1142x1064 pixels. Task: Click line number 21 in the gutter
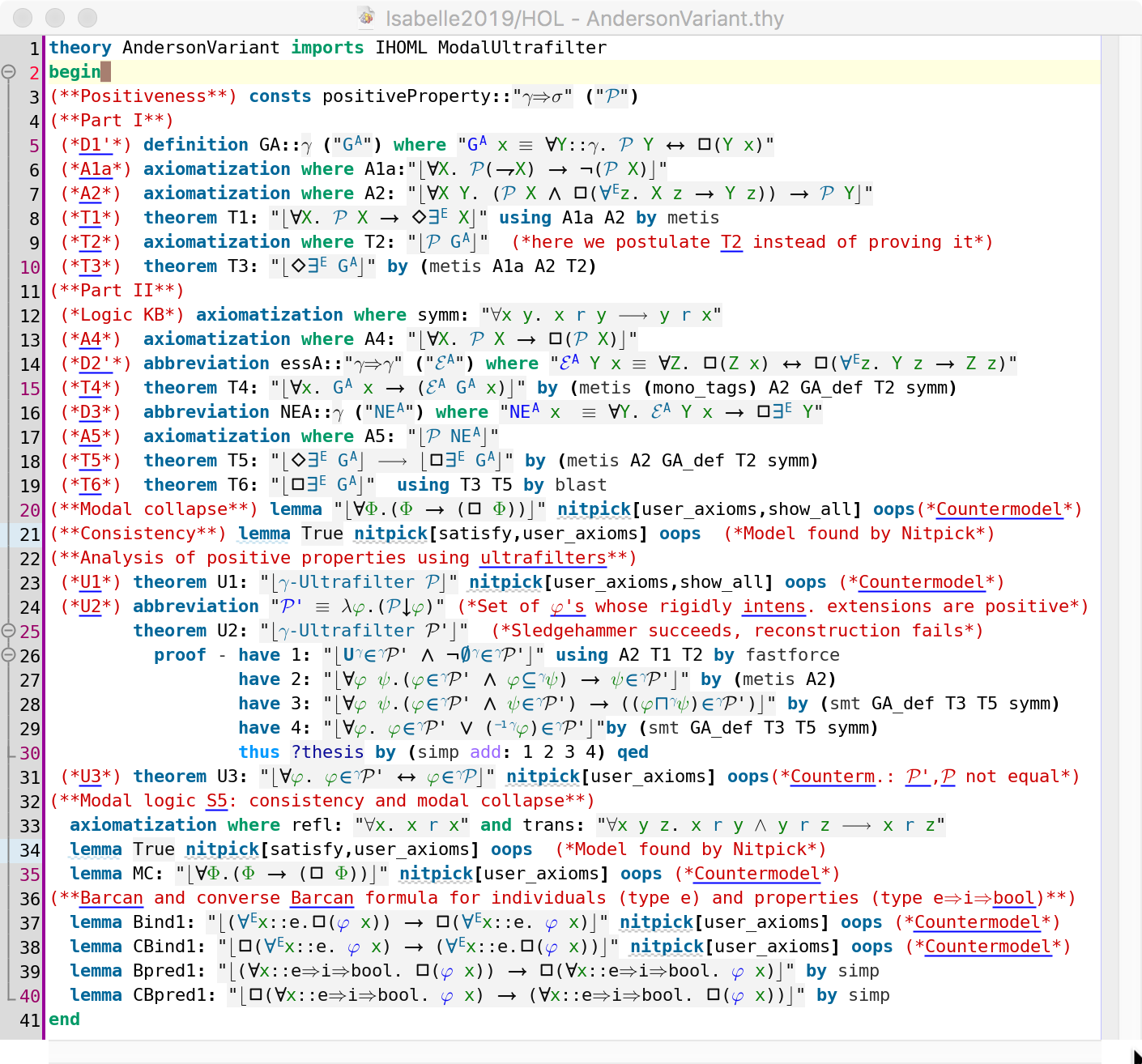coord(30,534)
